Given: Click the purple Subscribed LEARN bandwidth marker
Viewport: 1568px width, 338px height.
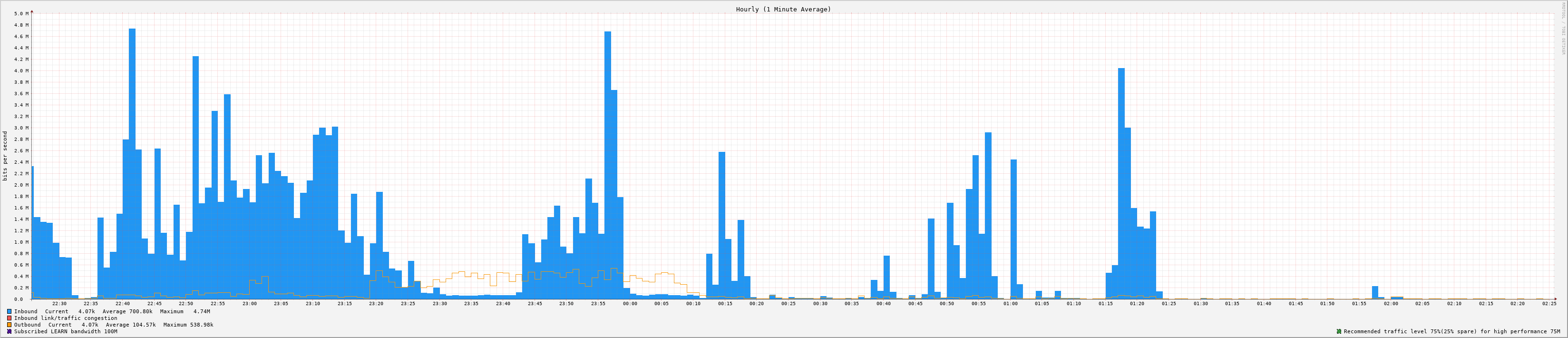Looking at the screenshot, I should coord(9,331).
